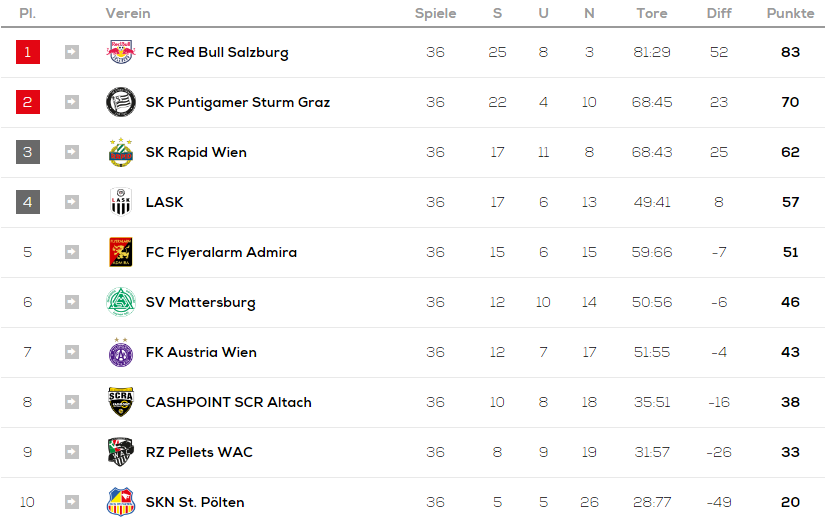Click the SV Mattersburg green logo
This screenshot has height=526, width=825.
point(120,302)
